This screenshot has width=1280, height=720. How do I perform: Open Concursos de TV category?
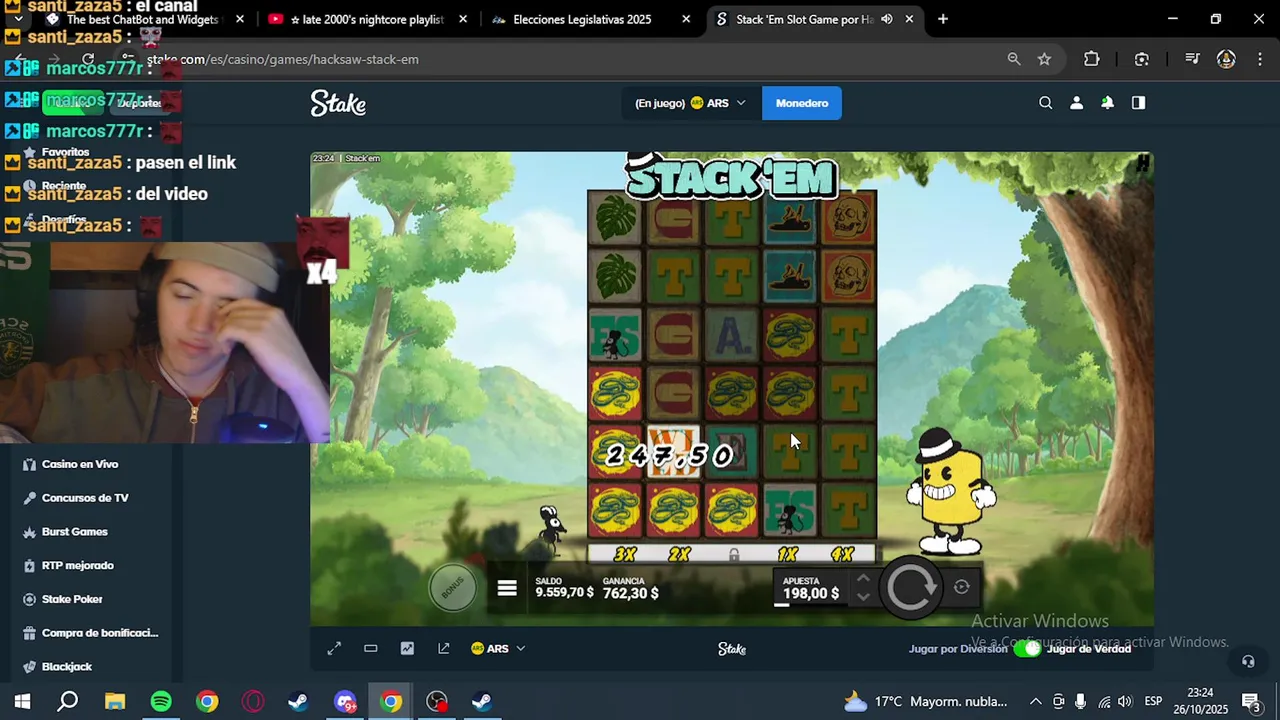click(x=85, y=498)
